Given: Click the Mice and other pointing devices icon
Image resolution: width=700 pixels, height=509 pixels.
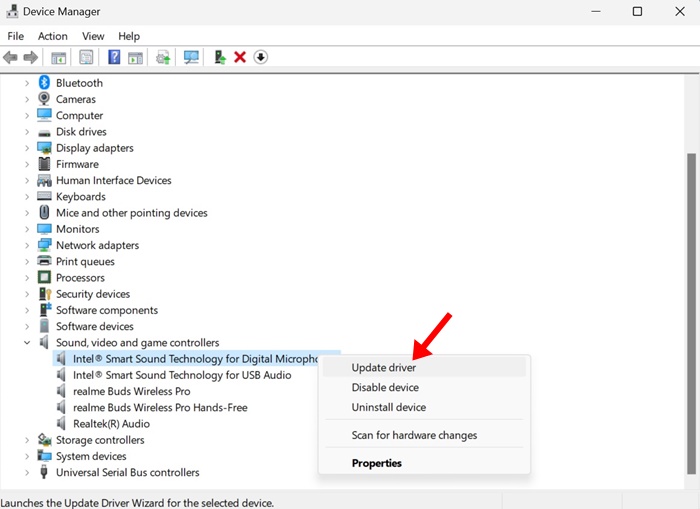Looking at the screenshot, I should 44,213.
